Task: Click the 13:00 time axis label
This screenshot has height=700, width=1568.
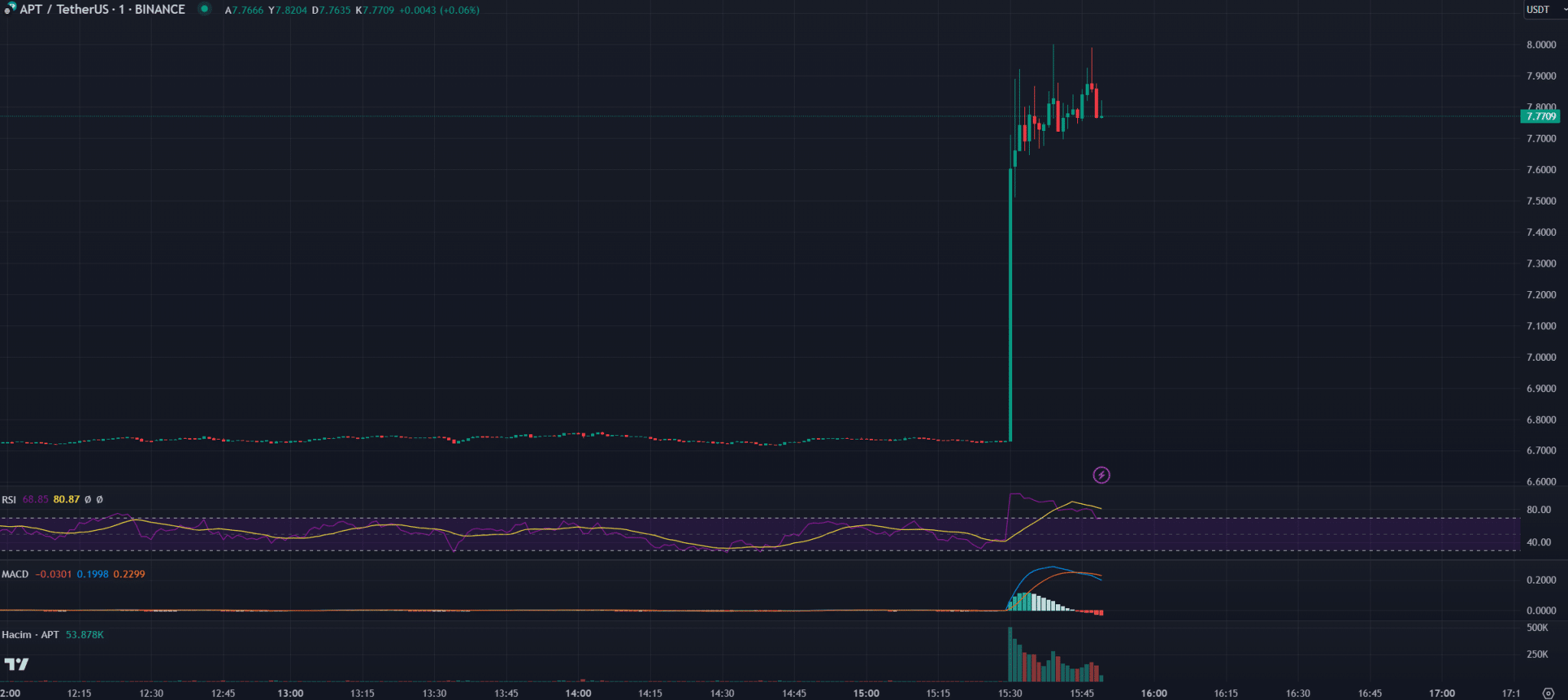Action: coord(290,693)
